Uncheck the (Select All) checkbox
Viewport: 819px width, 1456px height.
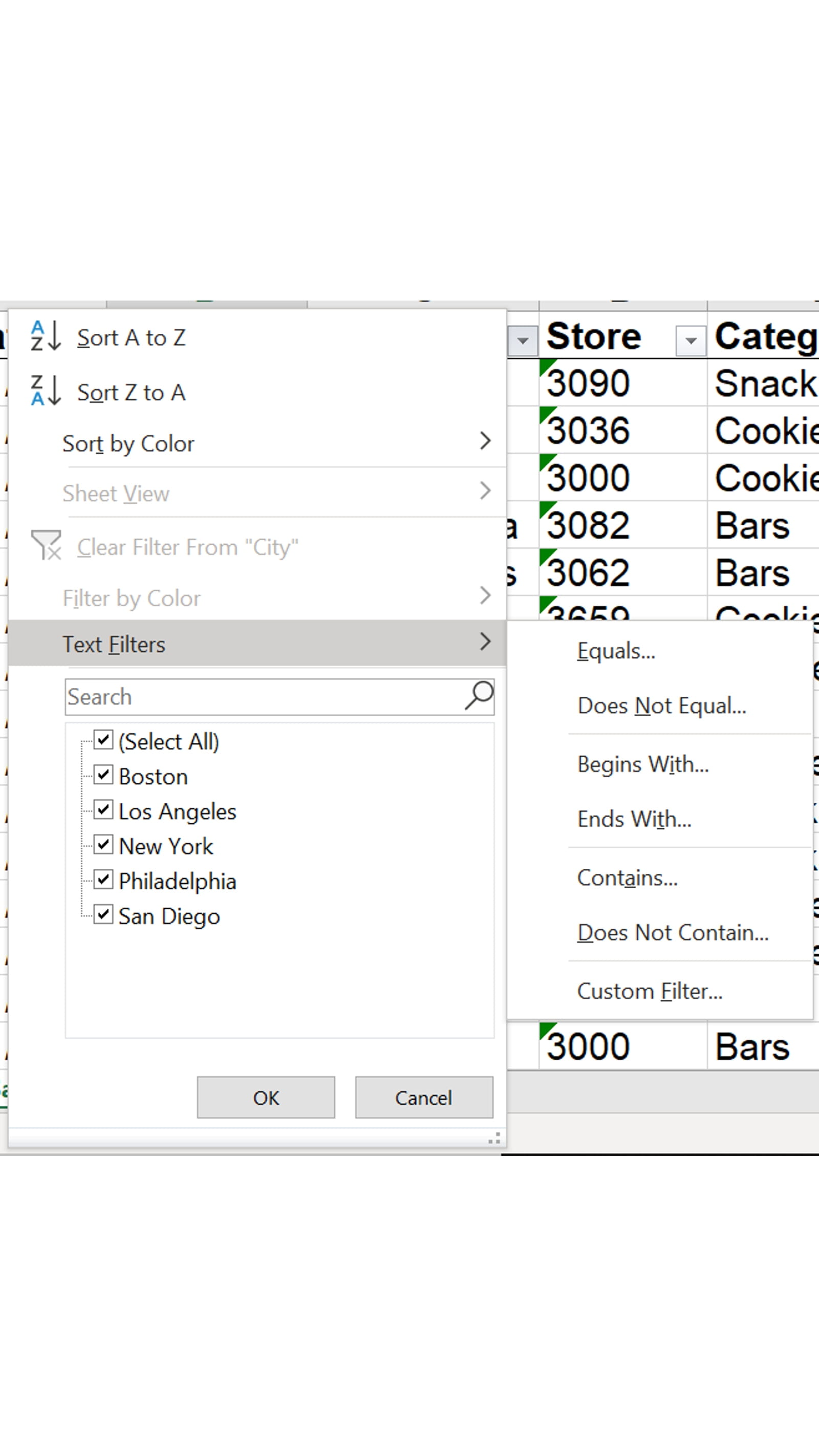click(103, 740)
